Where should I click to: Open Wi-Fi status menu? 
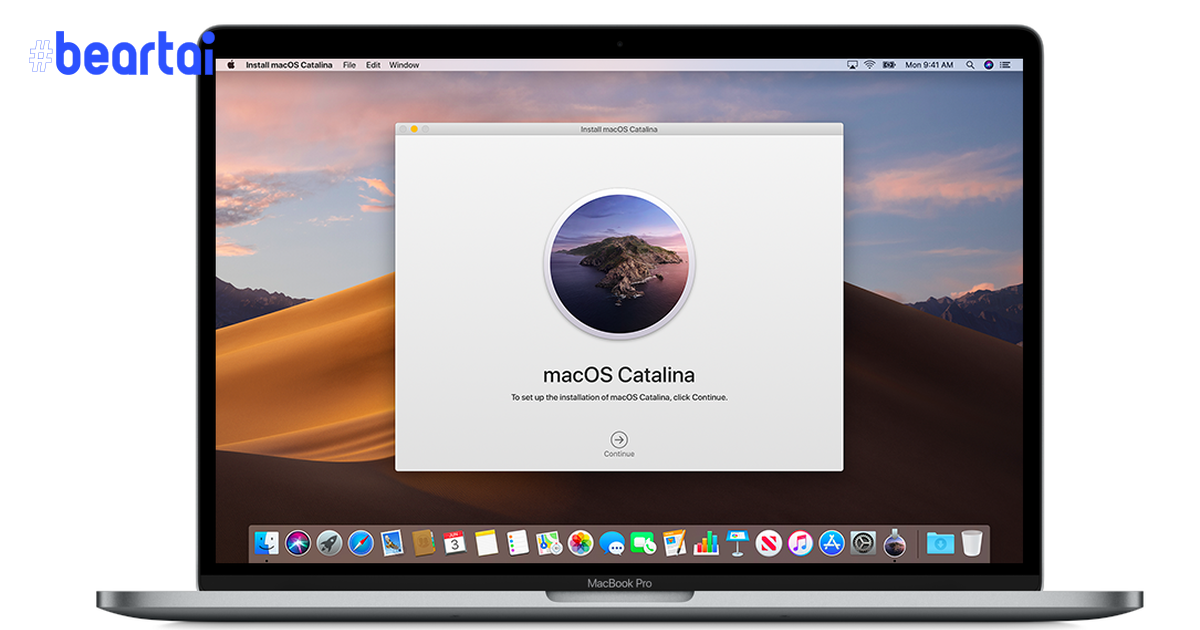click(870, 64)
